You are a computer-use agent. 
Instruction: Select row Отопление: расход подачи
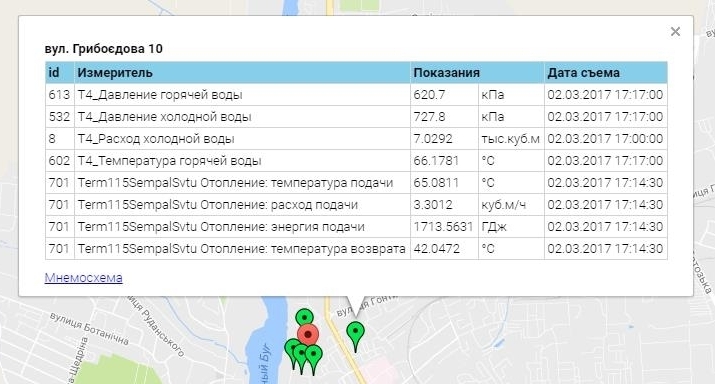356,205
